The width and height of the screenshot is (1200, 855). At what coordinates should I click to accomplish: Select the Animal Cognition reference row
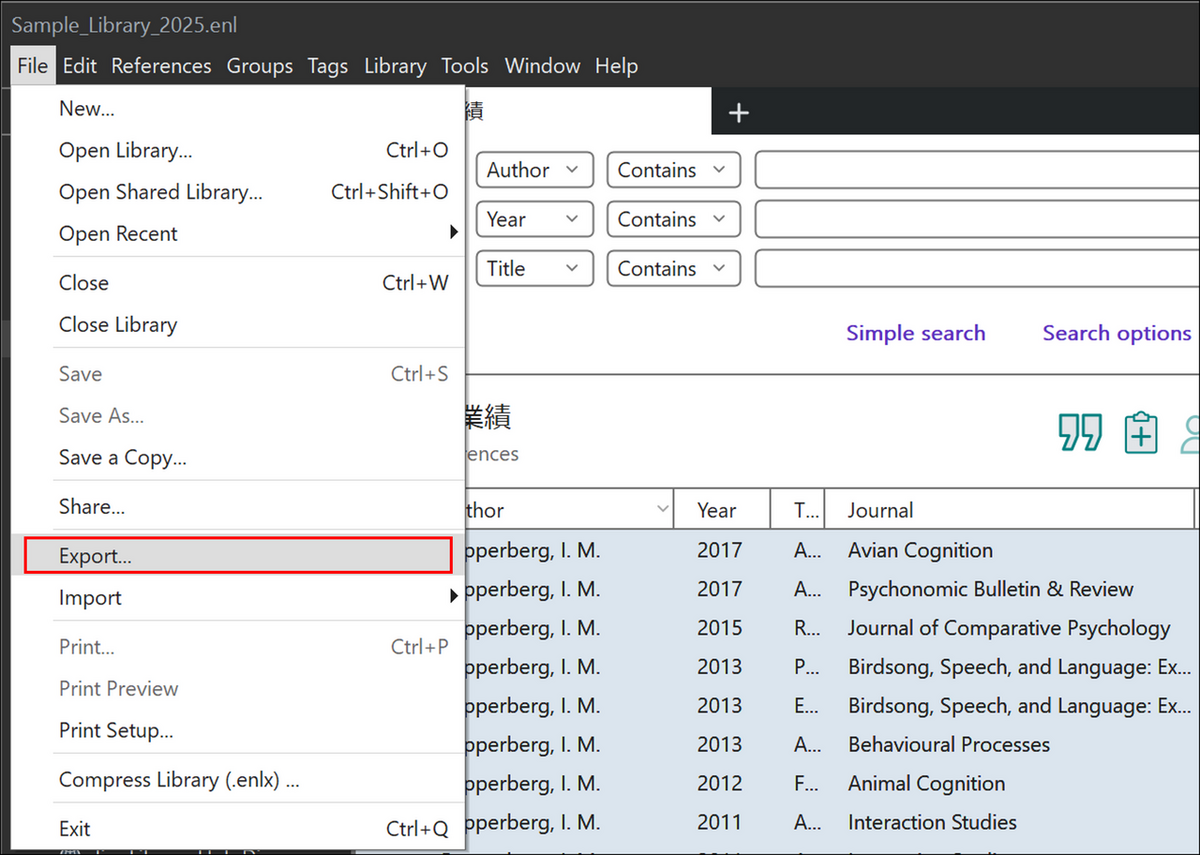click(x=832, y=783)
